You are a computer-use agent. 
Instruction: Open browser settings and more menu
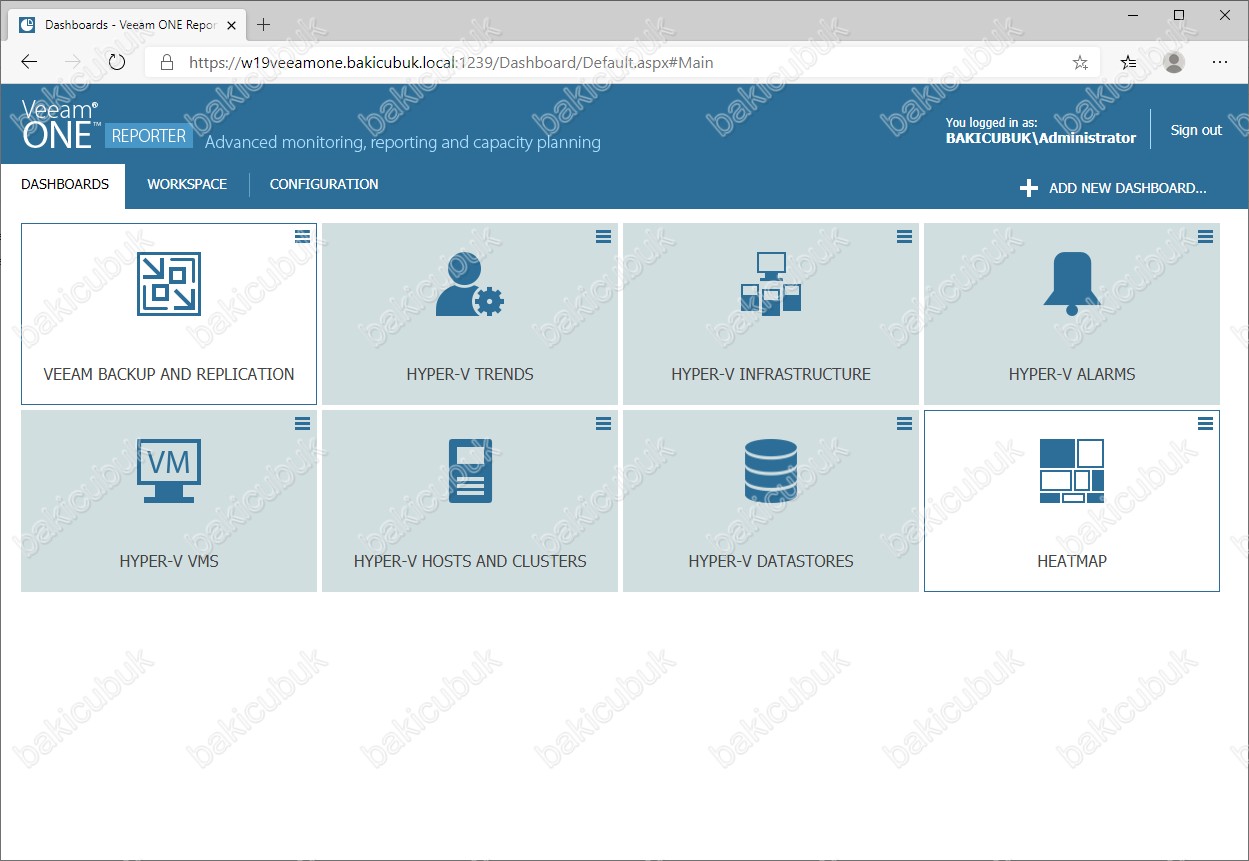(x=1220, y=62)
